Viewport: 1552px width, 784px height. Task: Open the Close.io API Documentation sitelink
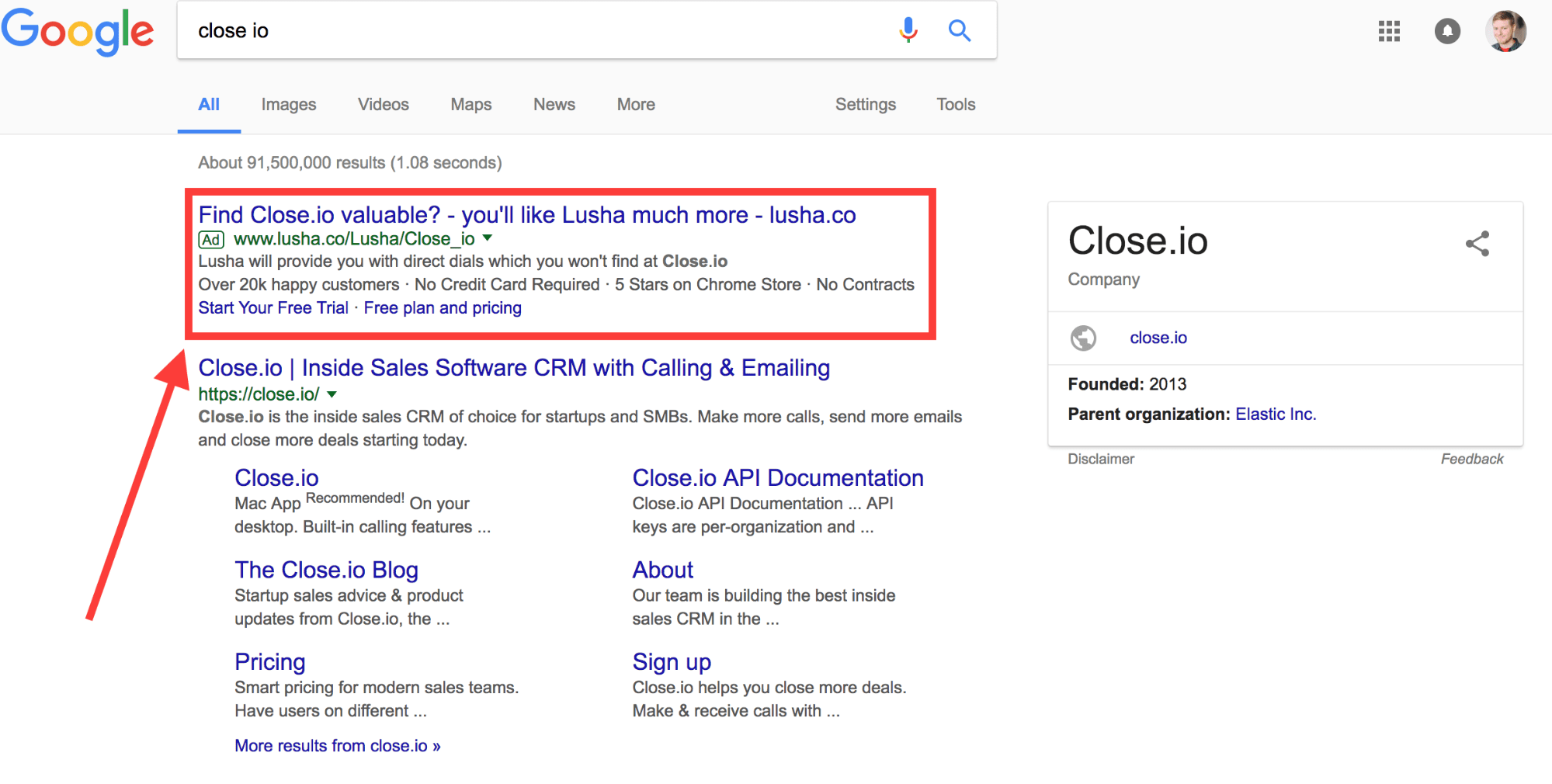(778, 477)
